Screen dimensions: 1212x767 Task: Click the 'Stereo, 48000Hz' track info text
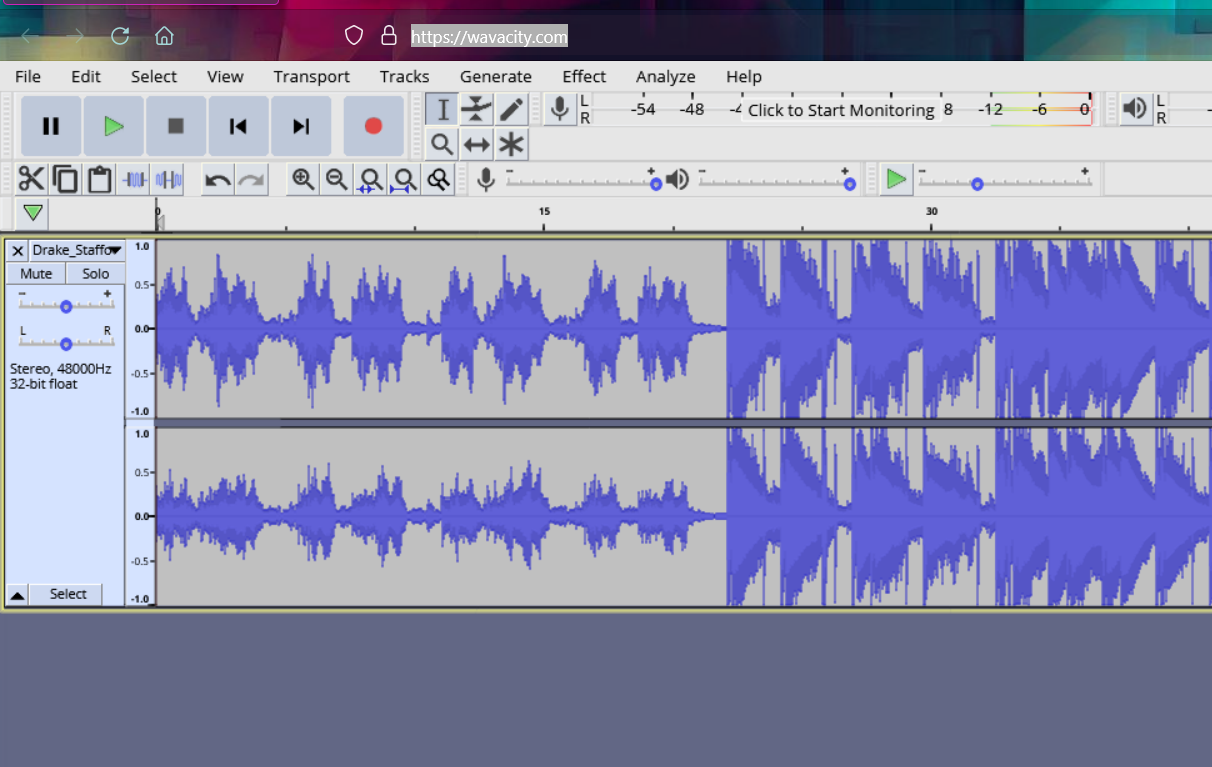[x=60, y=368]
